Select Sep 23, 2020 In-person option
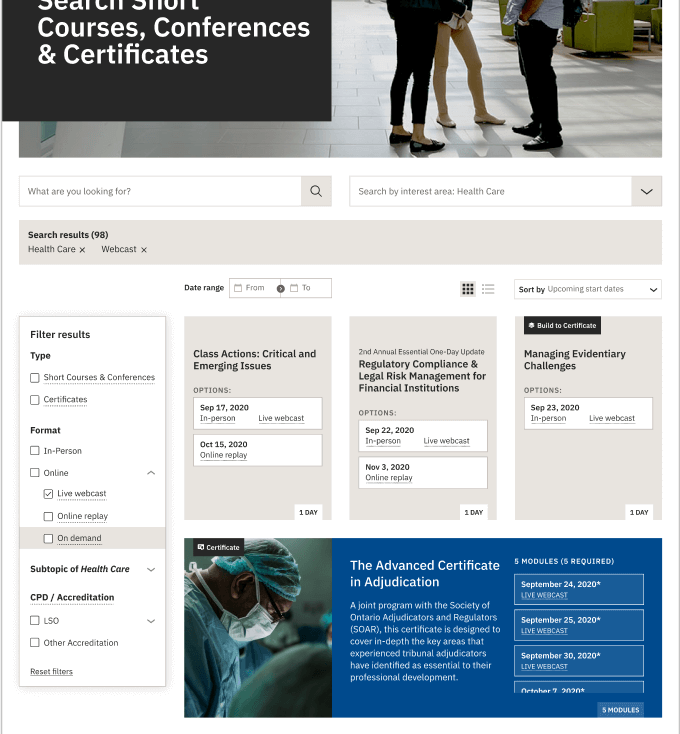 point(548,418)
